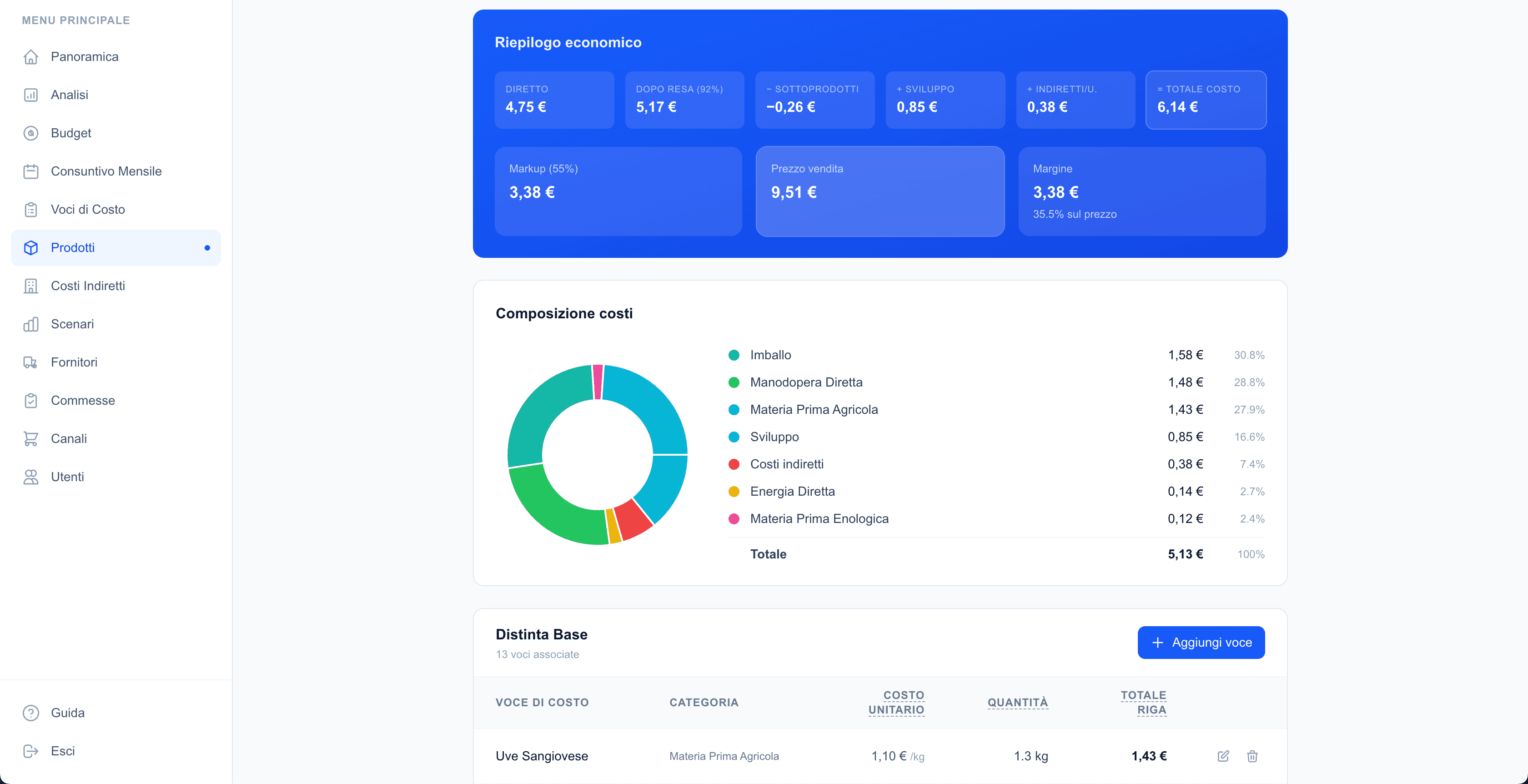Click the Categoria column header
This screenshot has width=1528, height=784.
pyautogui.click(x=704, y=703)
